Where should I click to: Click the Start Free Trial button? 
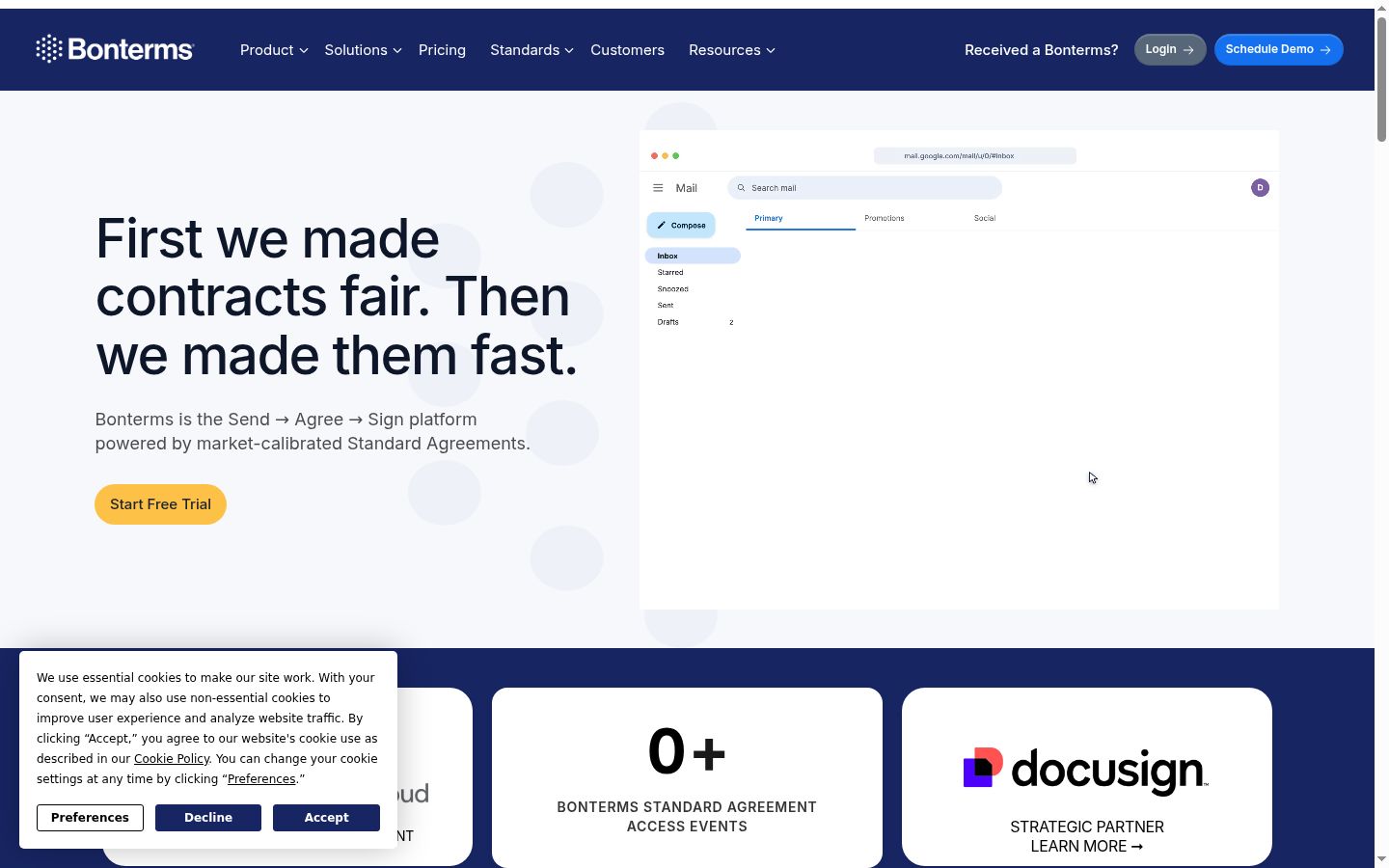pyautogui.click(x=160, y=504)
